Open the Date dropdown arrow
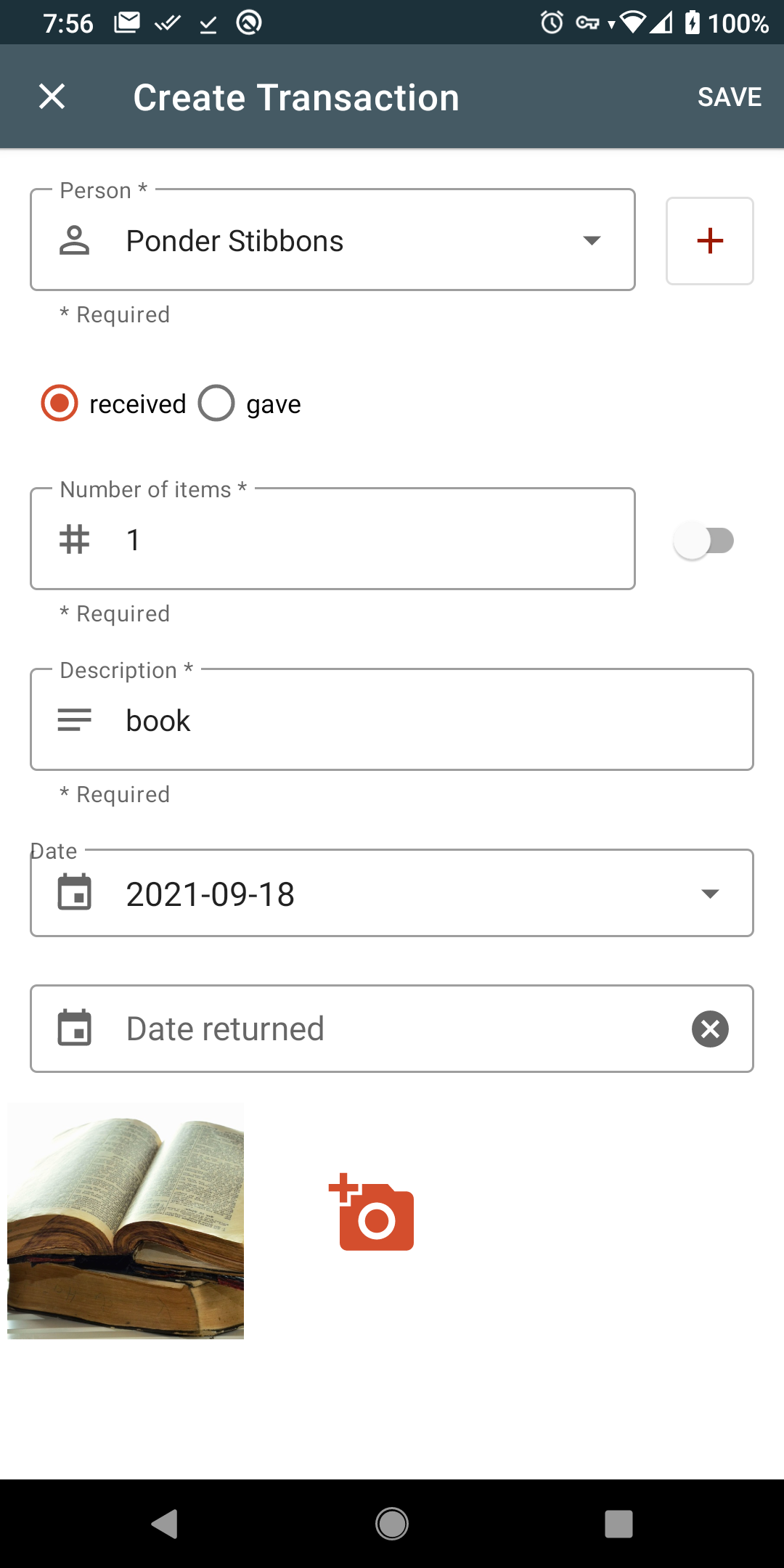The height and width of the screenshot is (1568, 784). tap(710, 894)
